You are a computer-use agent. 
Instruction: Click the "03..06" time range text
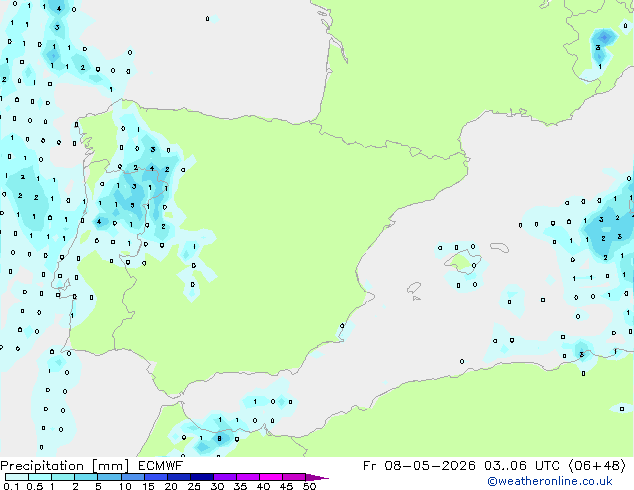point(505,466)
